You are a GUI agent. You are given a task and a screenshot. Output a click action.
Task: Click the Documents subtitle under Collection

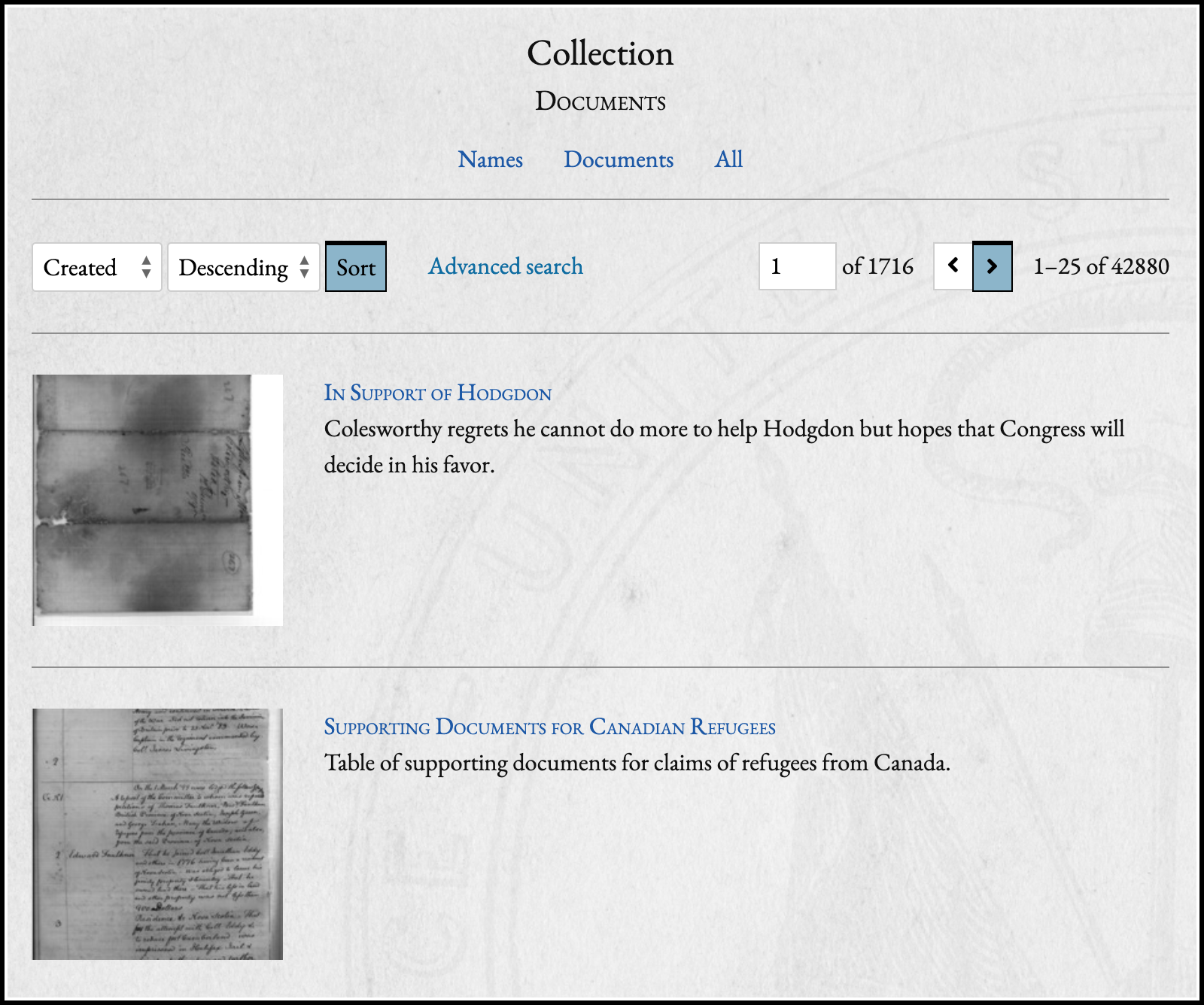(600, 101)
